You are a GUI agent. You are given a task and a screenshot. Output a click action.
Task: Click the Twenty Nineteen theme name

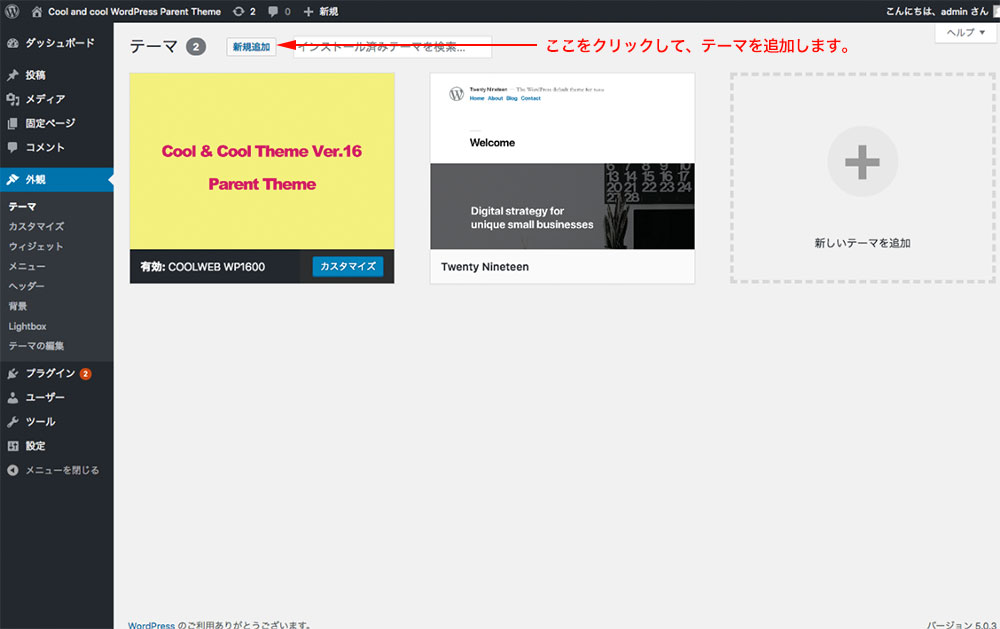coord(485,267)
